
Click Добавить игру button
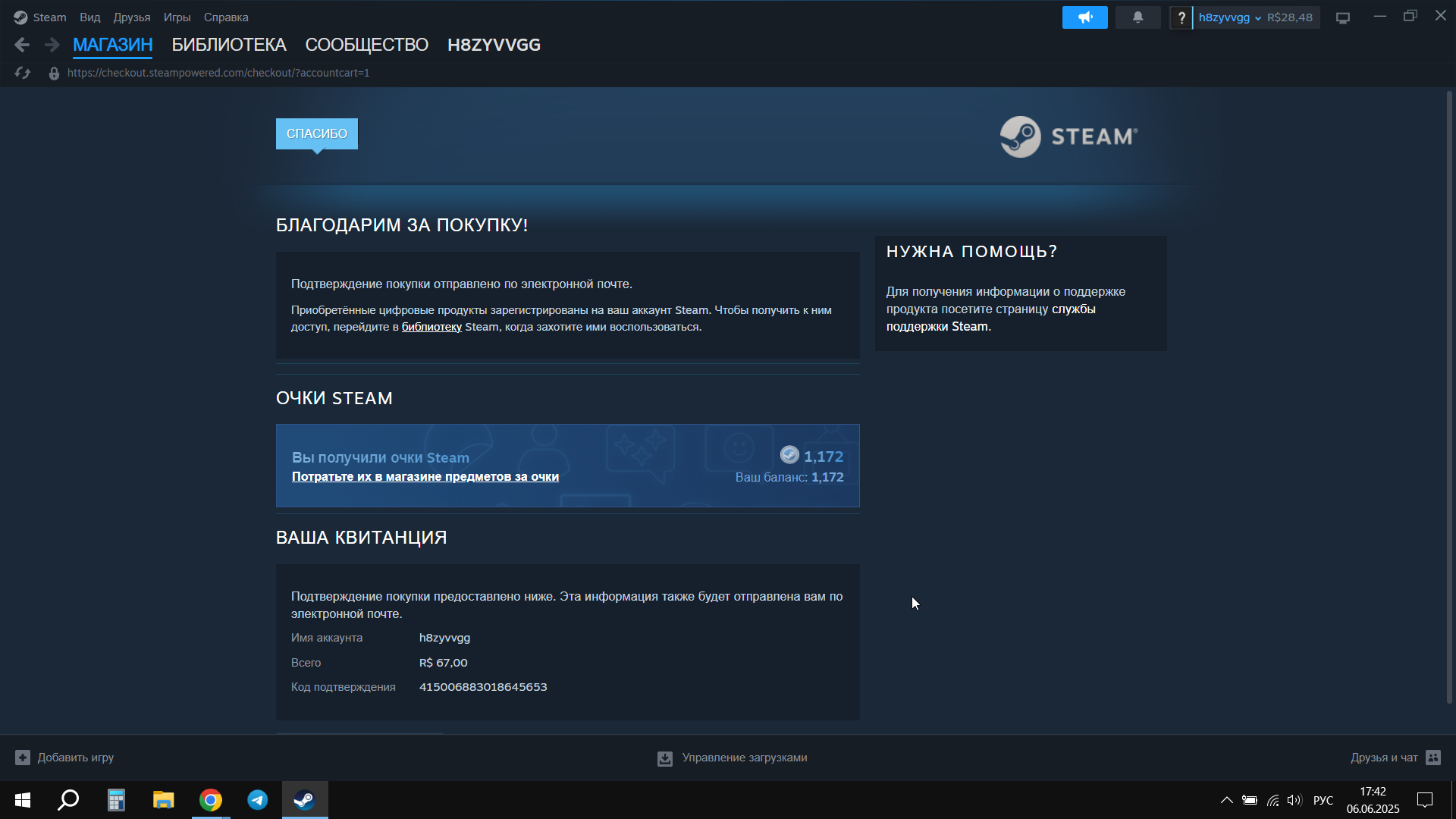coord(64,758)
